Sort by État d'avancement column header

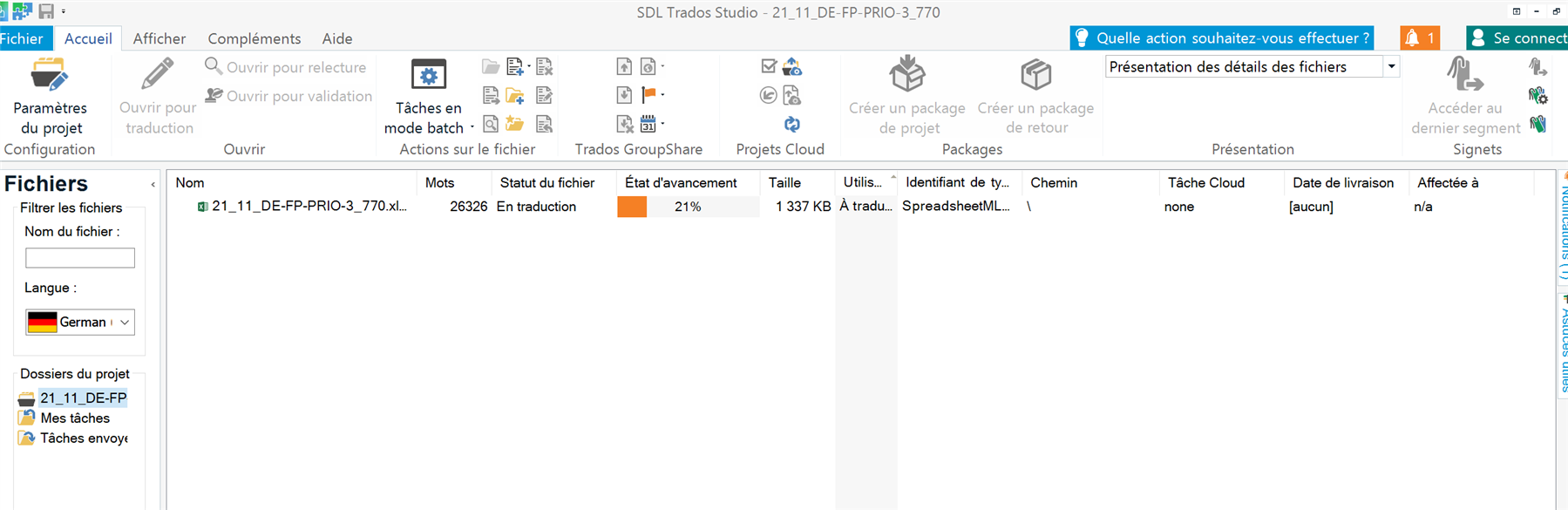689,183
